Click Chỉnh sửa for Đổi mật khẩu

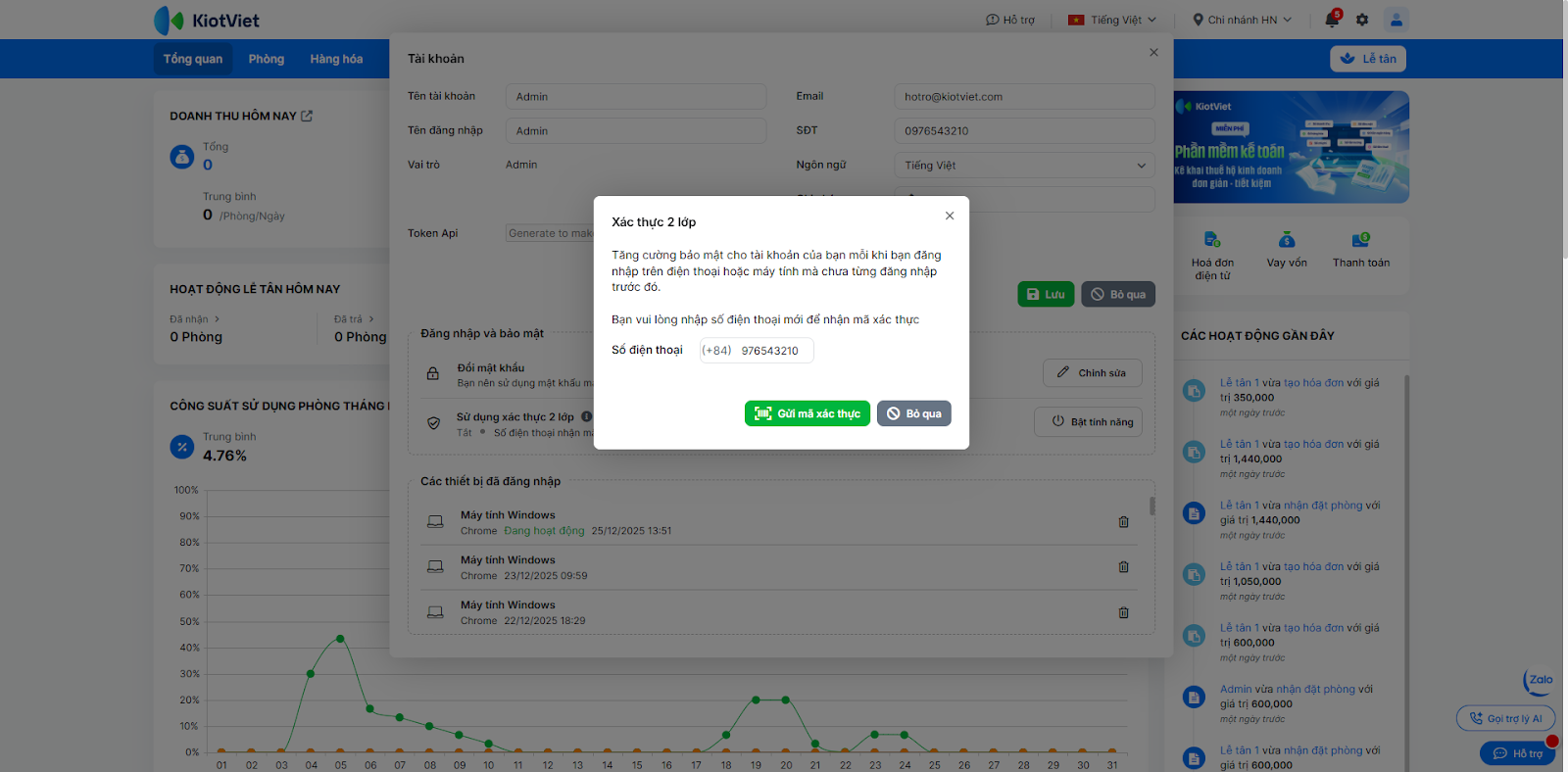(1093, 373)
